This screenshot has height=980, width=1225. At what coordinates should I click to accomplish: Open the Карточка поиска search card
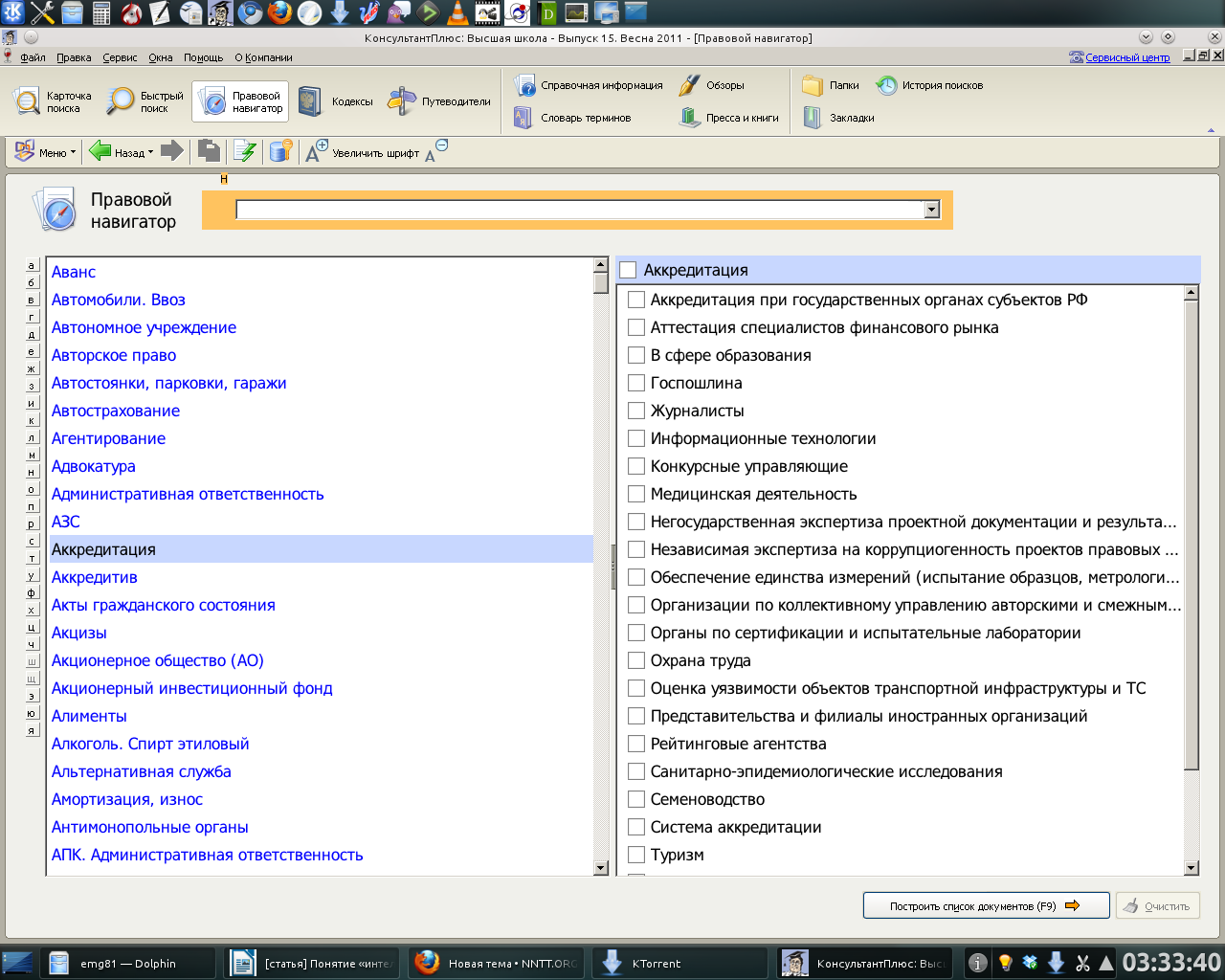[x=54, y=101]
